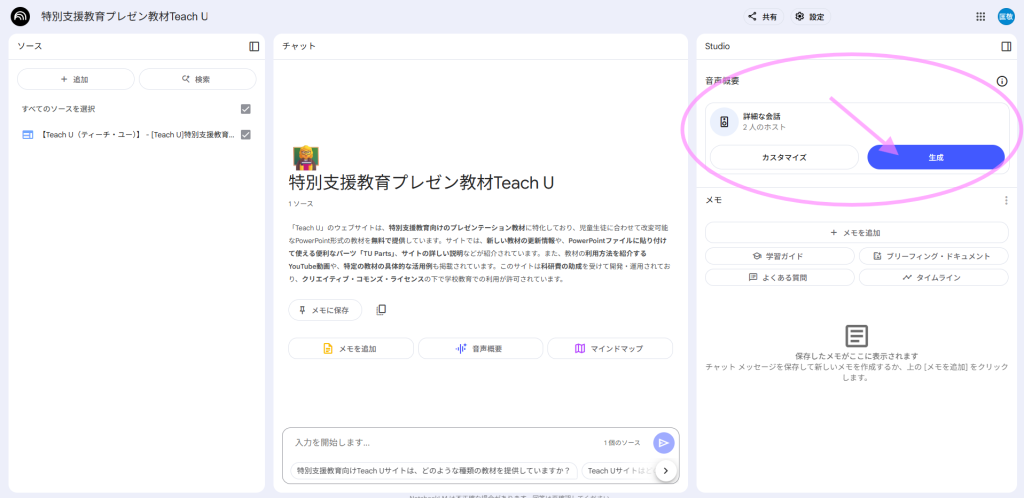
Task: Click the メモ section heading
Action: 713,200
